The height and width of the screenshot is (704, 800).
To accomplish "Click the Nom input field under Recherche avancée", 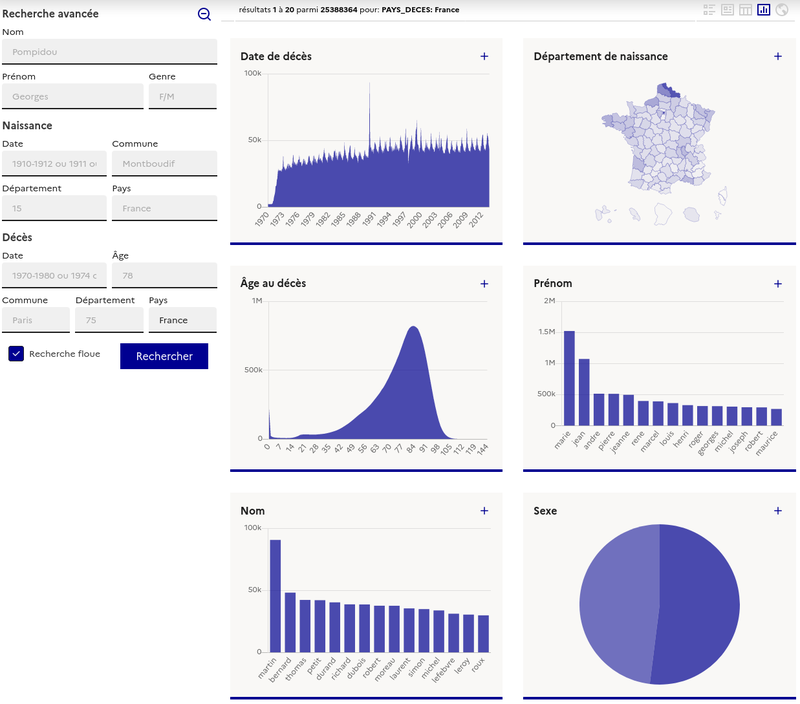I will pos(110,51).
